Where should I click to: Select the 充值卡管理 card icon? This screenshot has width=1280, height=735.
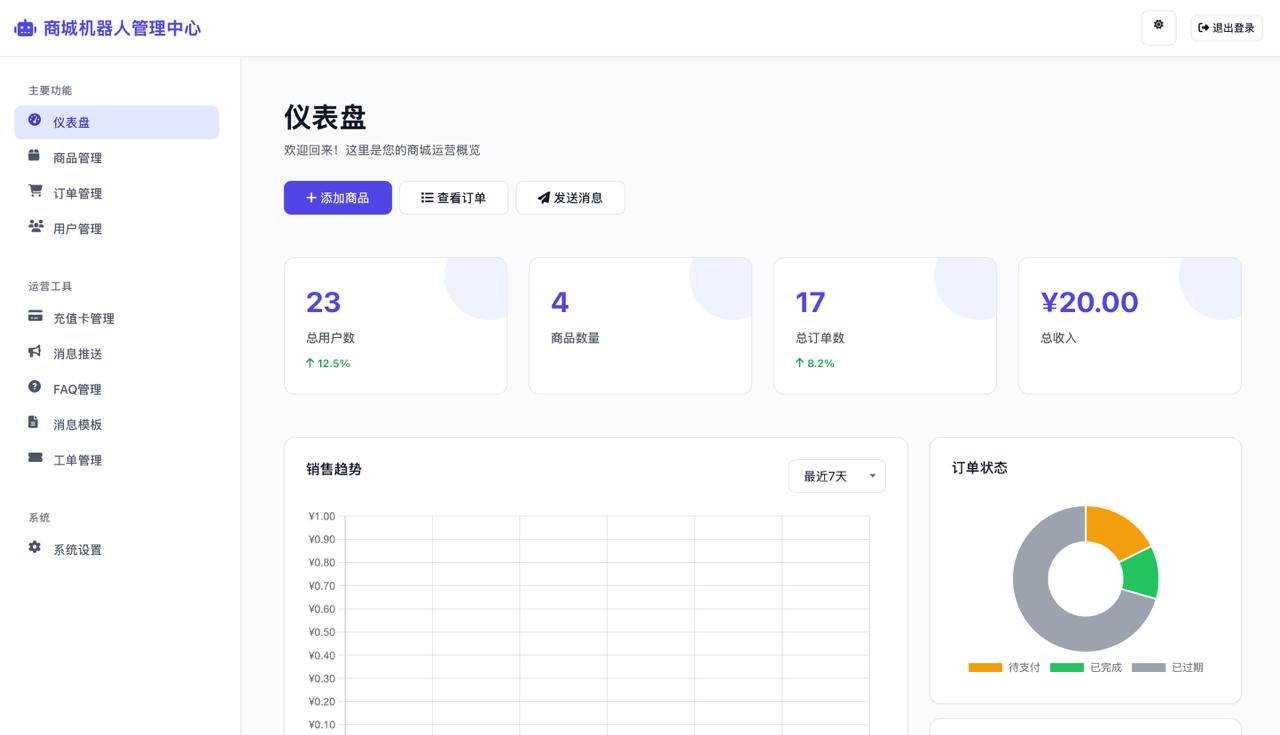[34, 318]
